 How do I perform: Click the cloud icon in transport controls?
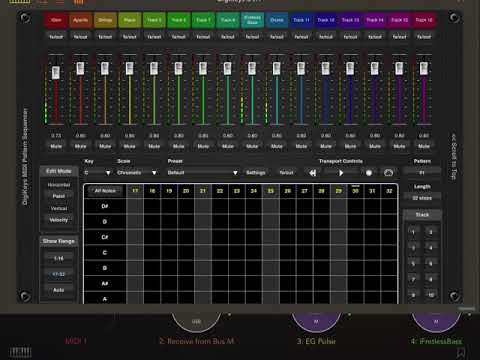click(x=388, y=173)
